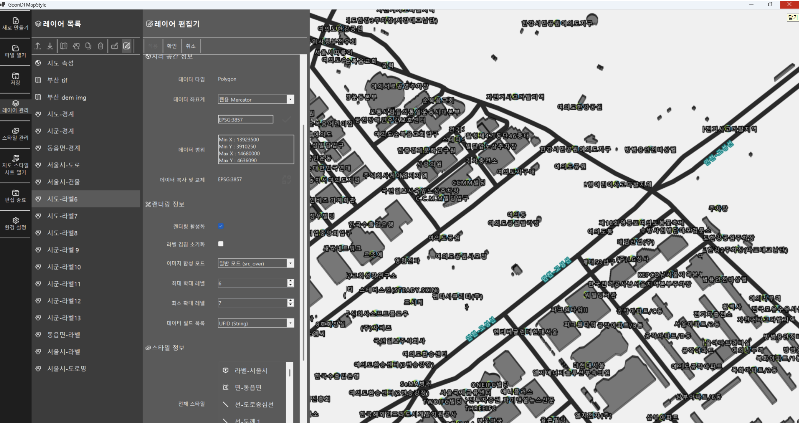The image size is (799, 423).
Task: Click the layer icon of 서울시-도로명 row
Action: tap(38, 368)
